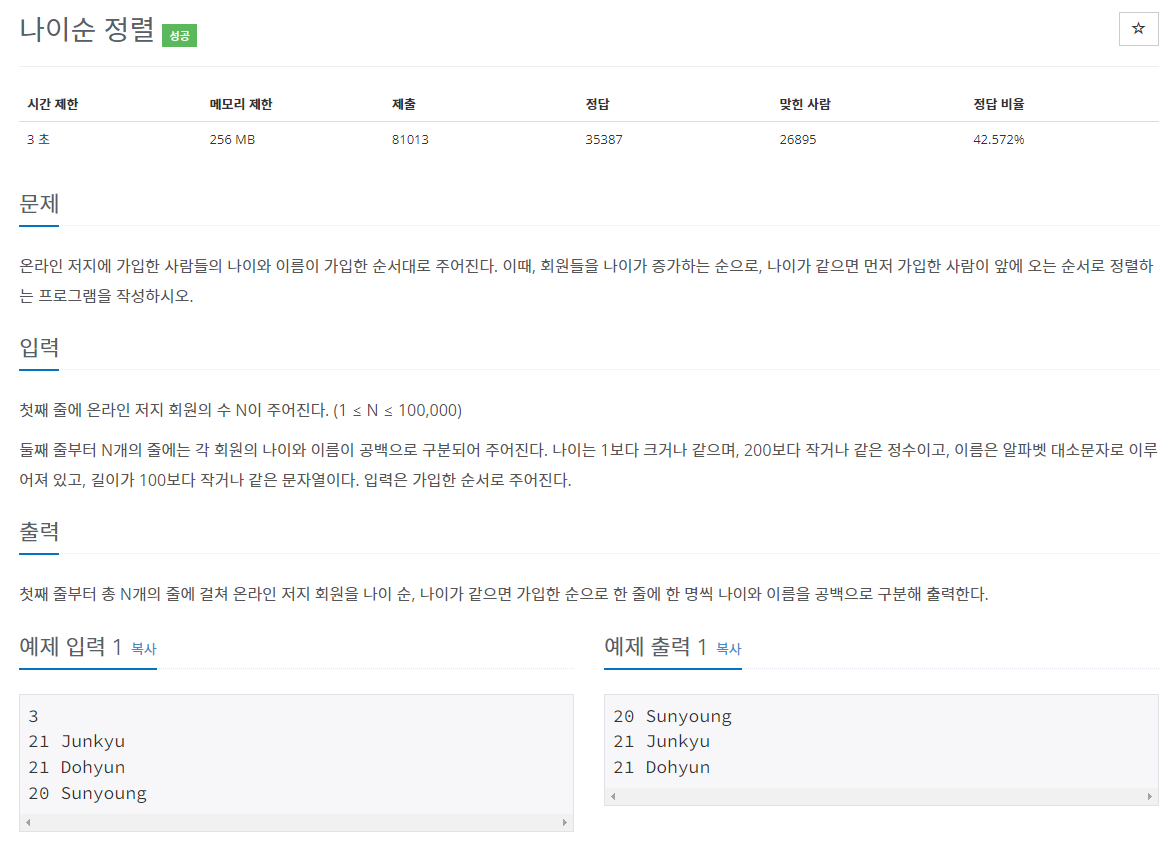This screenshot has height=841, width=1176.
Task: Click the 입력 section heading
Action: point(40,348)
